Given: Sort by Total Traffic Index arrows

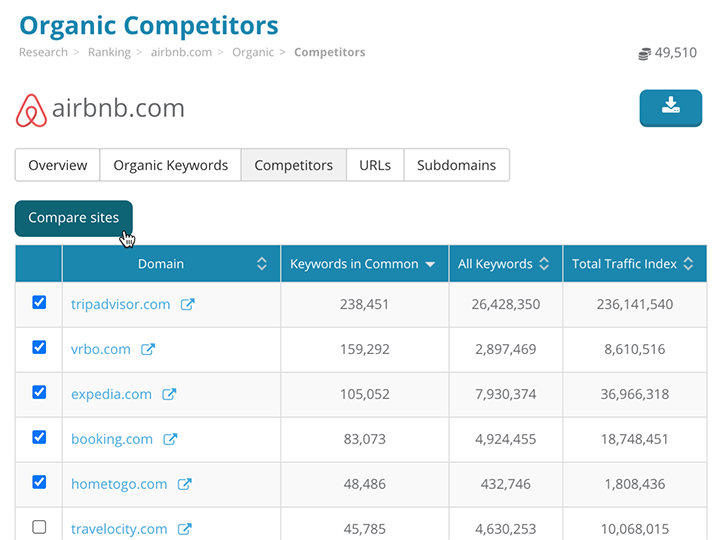Looking at the screenshot, I should (687, 264).
